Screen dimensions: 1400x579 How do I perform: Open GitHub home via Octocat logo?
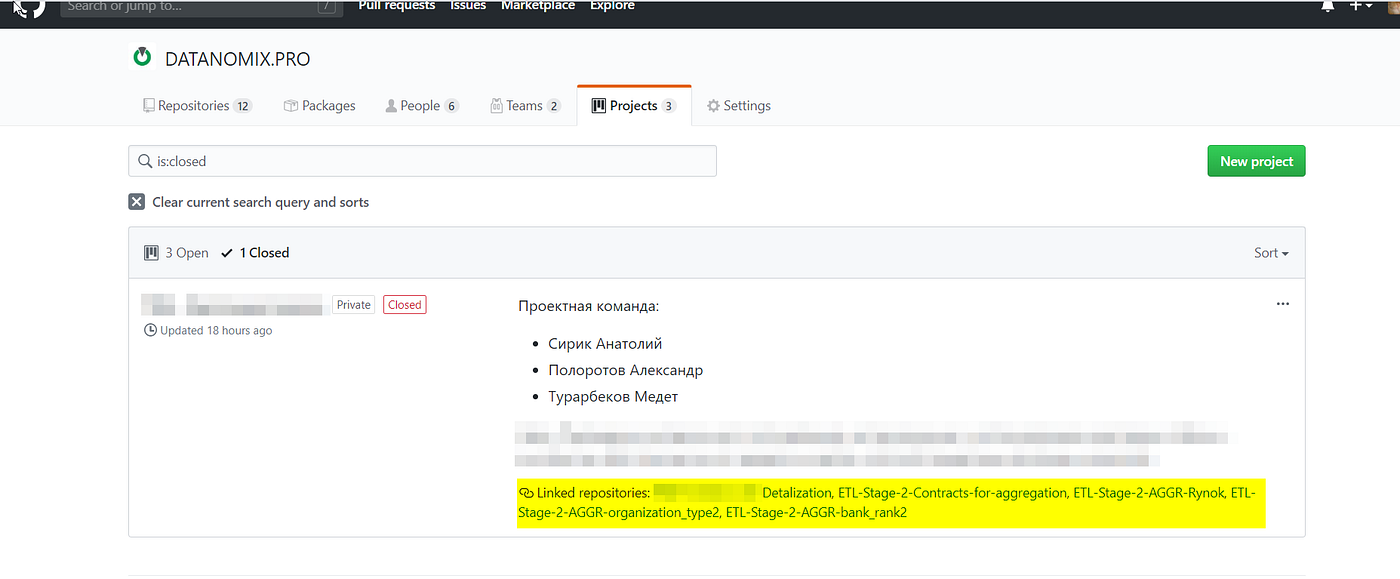pyautogui.click(x=29, y=7)
